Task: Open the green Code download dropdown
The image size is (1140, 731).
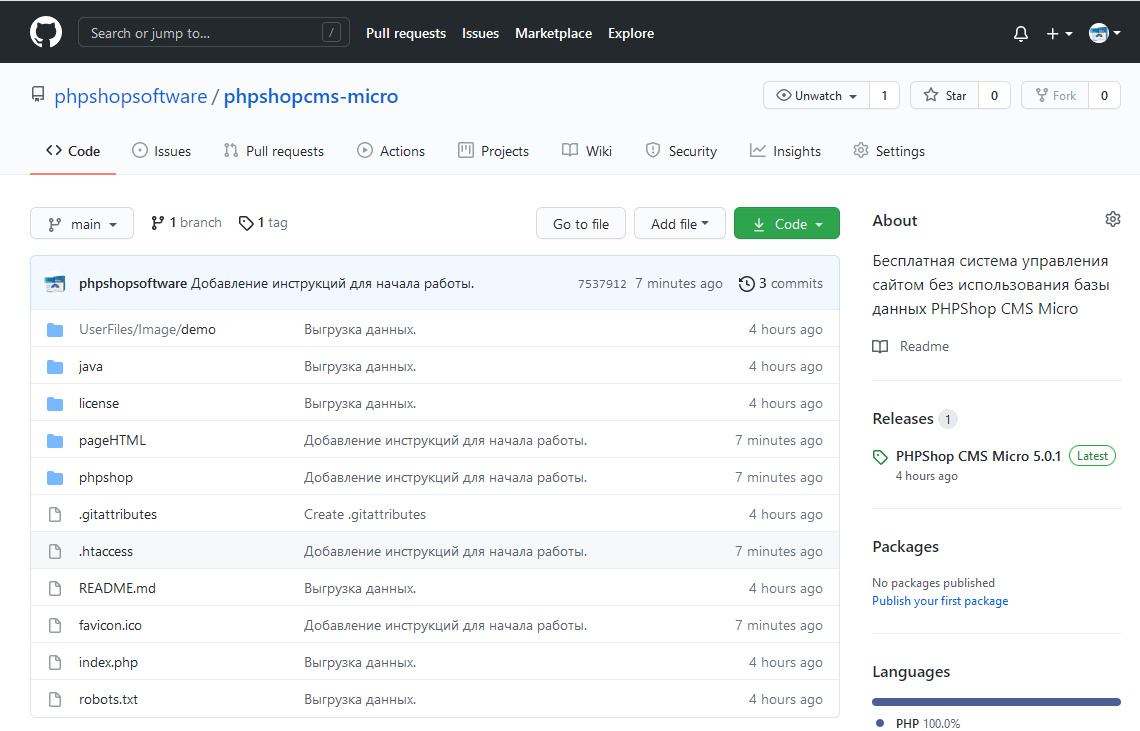Action: (x=787, y=224)
